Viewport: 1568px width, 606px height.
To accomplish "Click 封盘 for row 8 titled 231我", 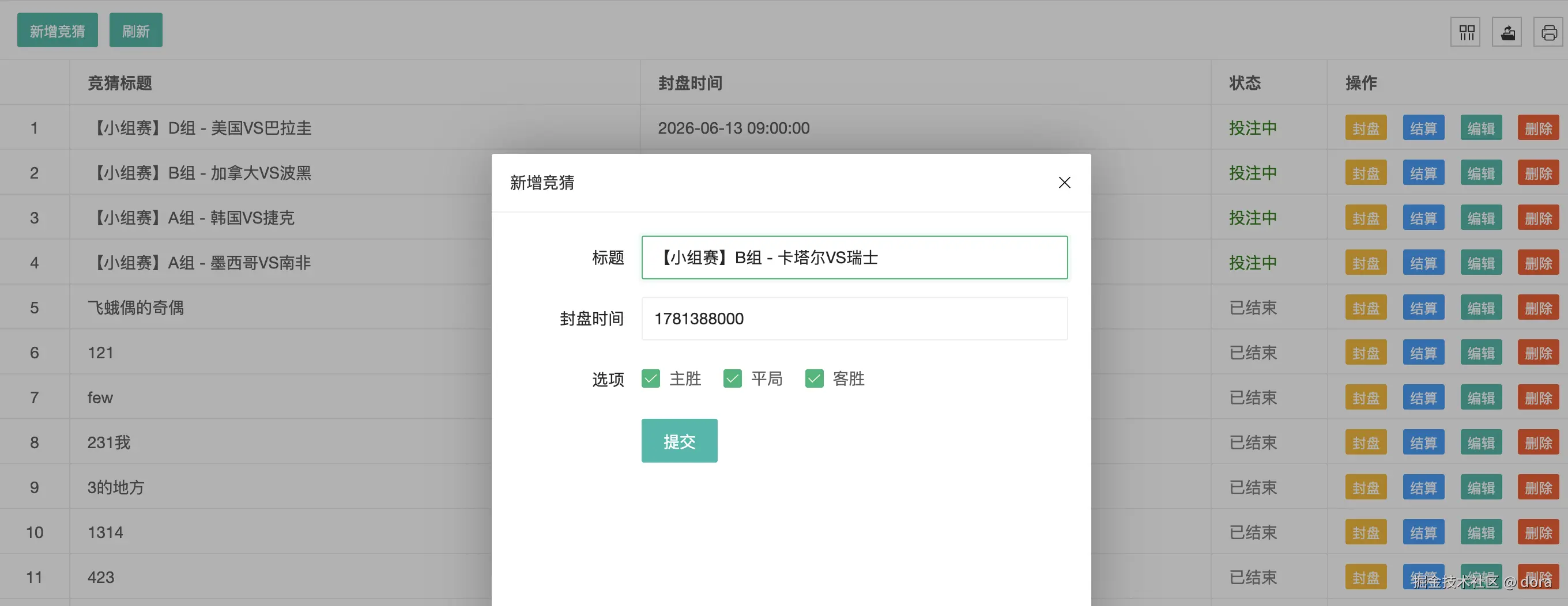I will [x=1366, y=442].
